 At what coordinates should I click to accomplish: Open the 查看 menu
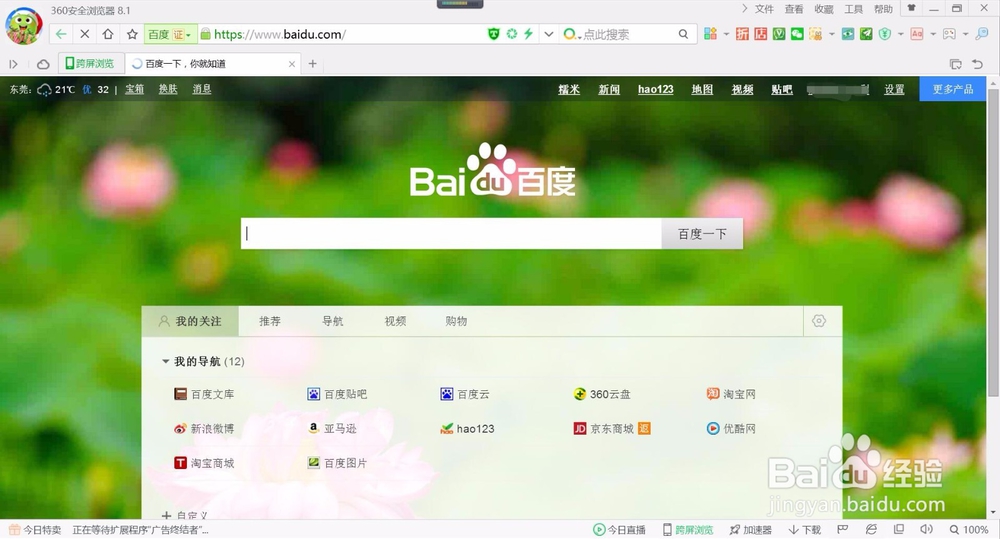tap(794, 9)
